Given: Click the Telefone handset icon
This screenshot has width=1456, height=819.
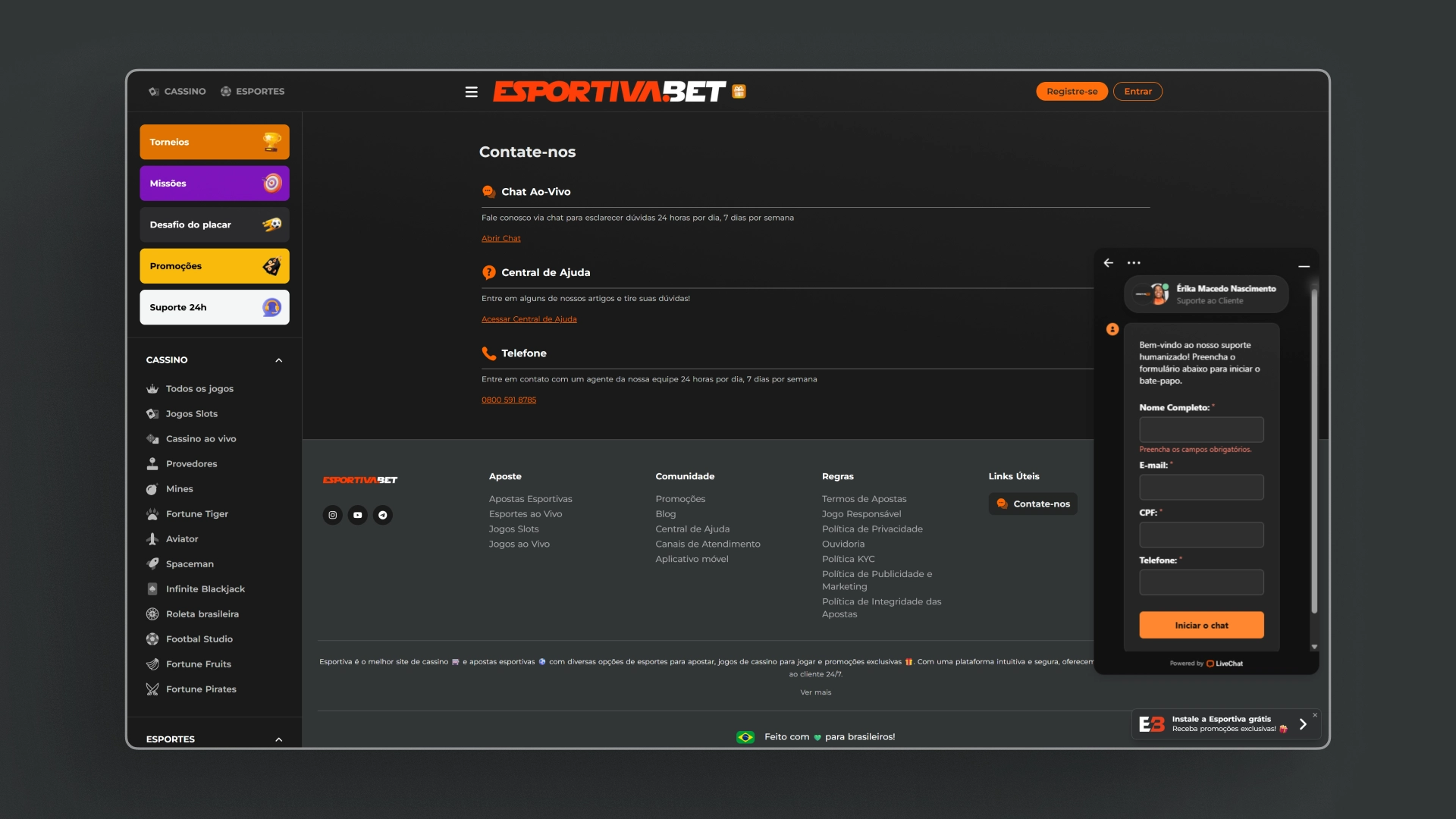Looking at the screenshot, I should click(489, 353).
